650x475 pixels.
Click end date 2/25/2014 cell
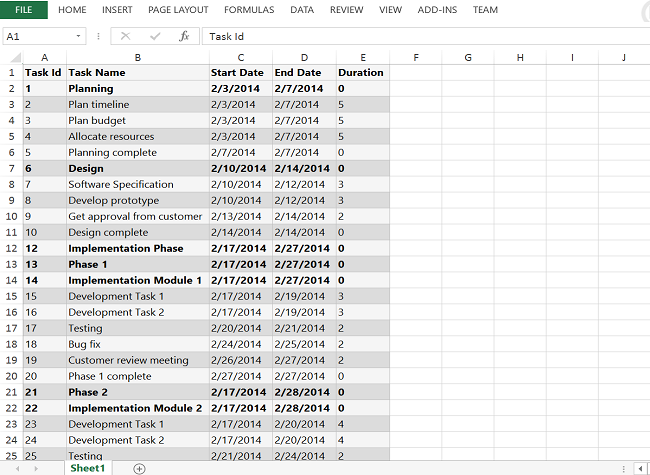(x=304, y=344)
